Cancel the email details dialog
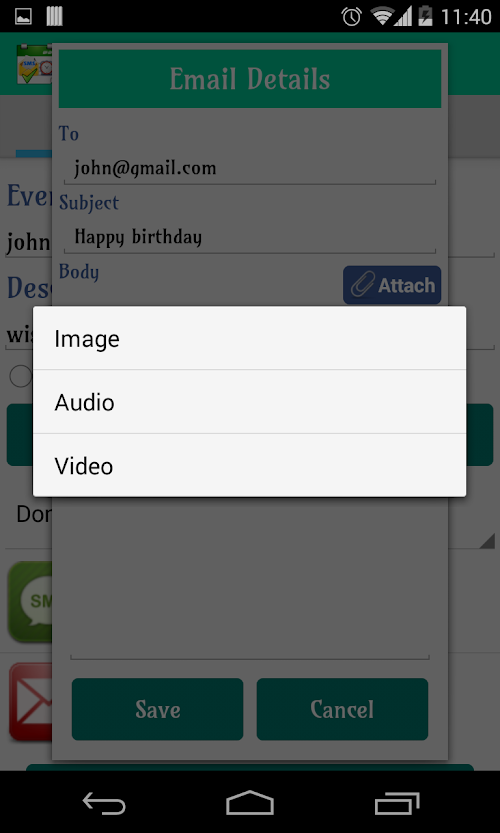This screenshot has width=500, height=833. pyautogui.click(x=342, y=709)
